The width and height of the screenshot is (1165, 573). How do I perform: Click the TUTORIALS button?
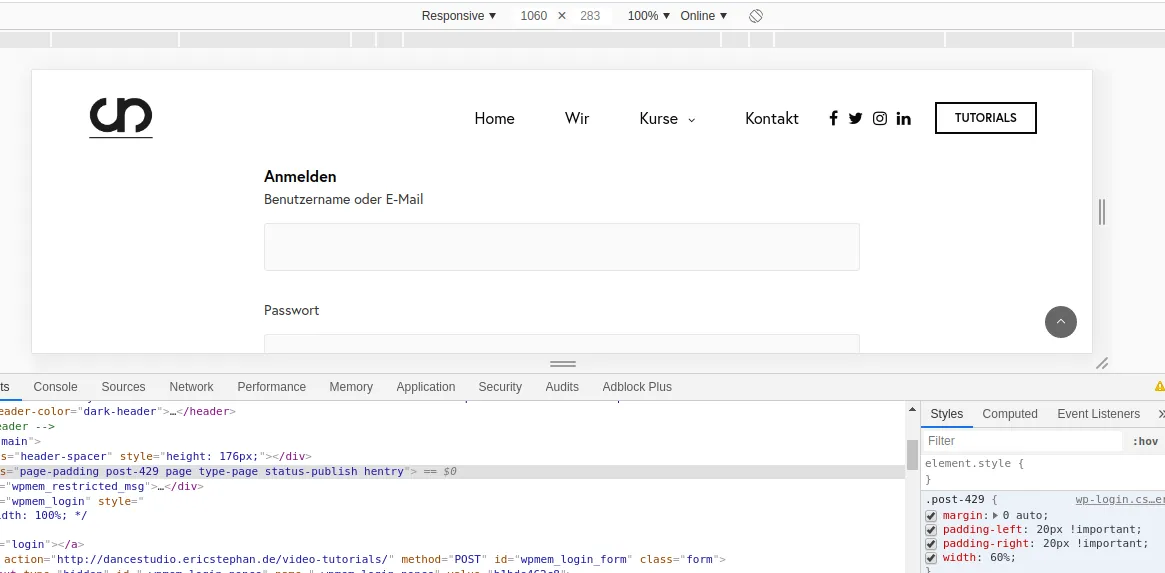[985, 118]
